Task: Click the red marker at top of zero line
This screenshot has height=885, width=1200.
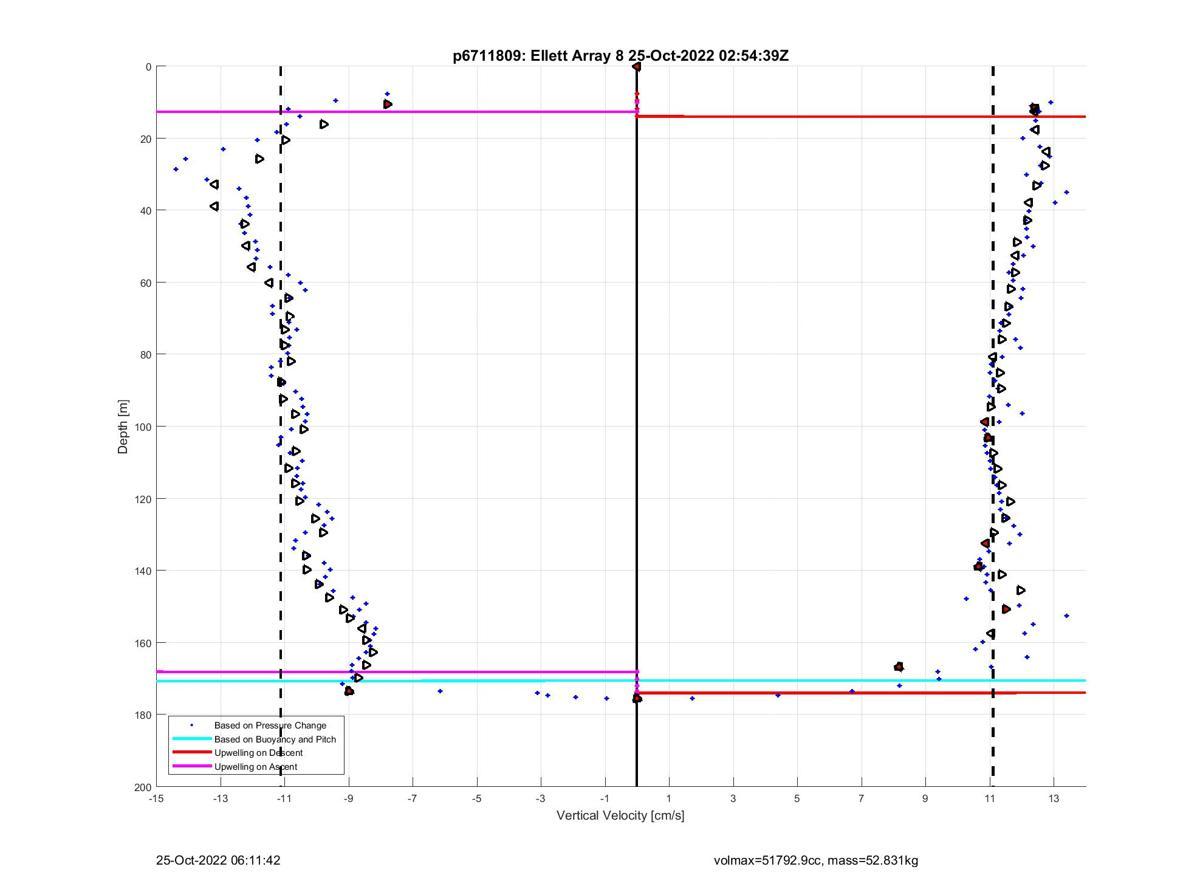Action: click(x=636, y=67)
